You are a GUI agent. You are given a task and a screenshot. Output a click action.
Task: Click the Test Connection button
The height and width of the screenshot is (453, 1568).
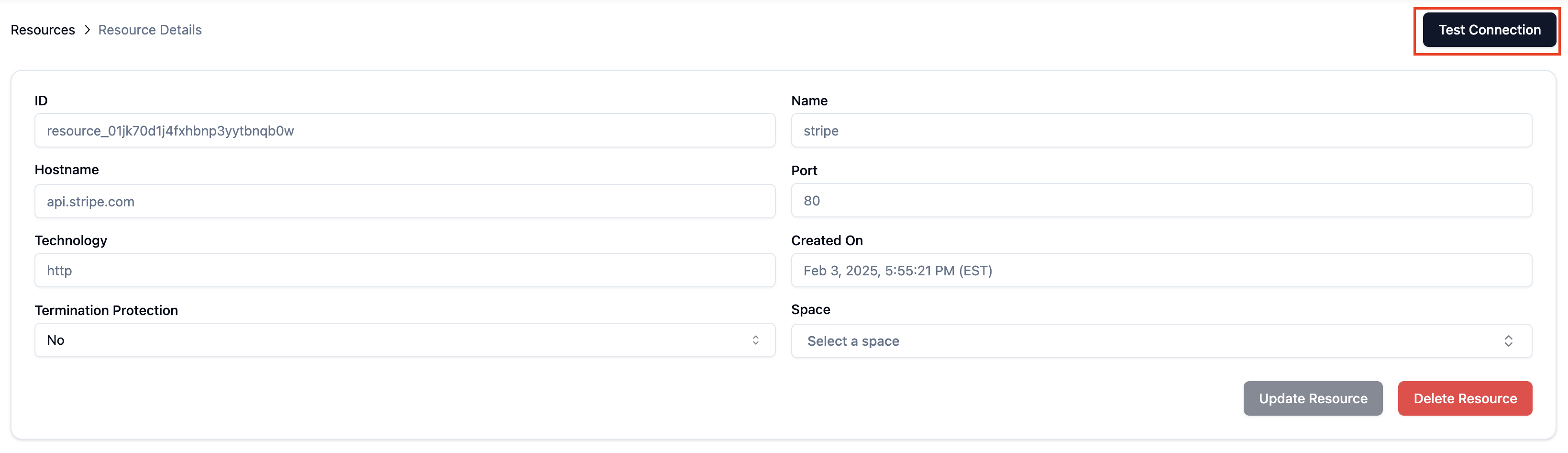1490,29
